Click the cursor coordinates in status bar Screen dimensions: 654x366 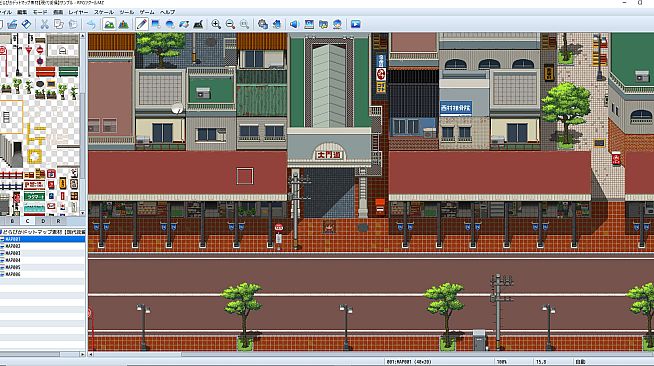tap(541, 362)
